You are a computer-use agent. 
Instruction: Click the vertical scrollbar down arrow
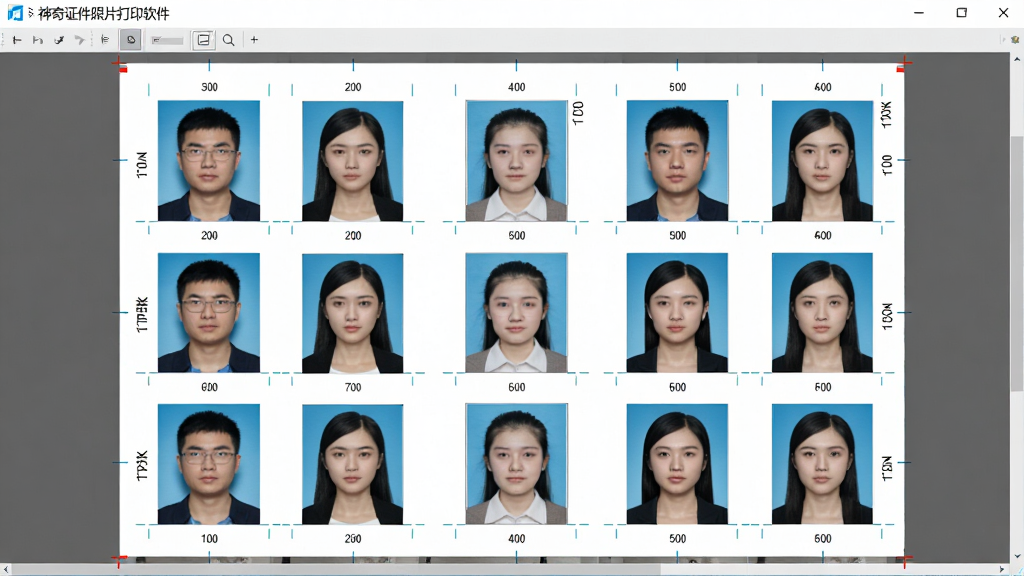1017,557
